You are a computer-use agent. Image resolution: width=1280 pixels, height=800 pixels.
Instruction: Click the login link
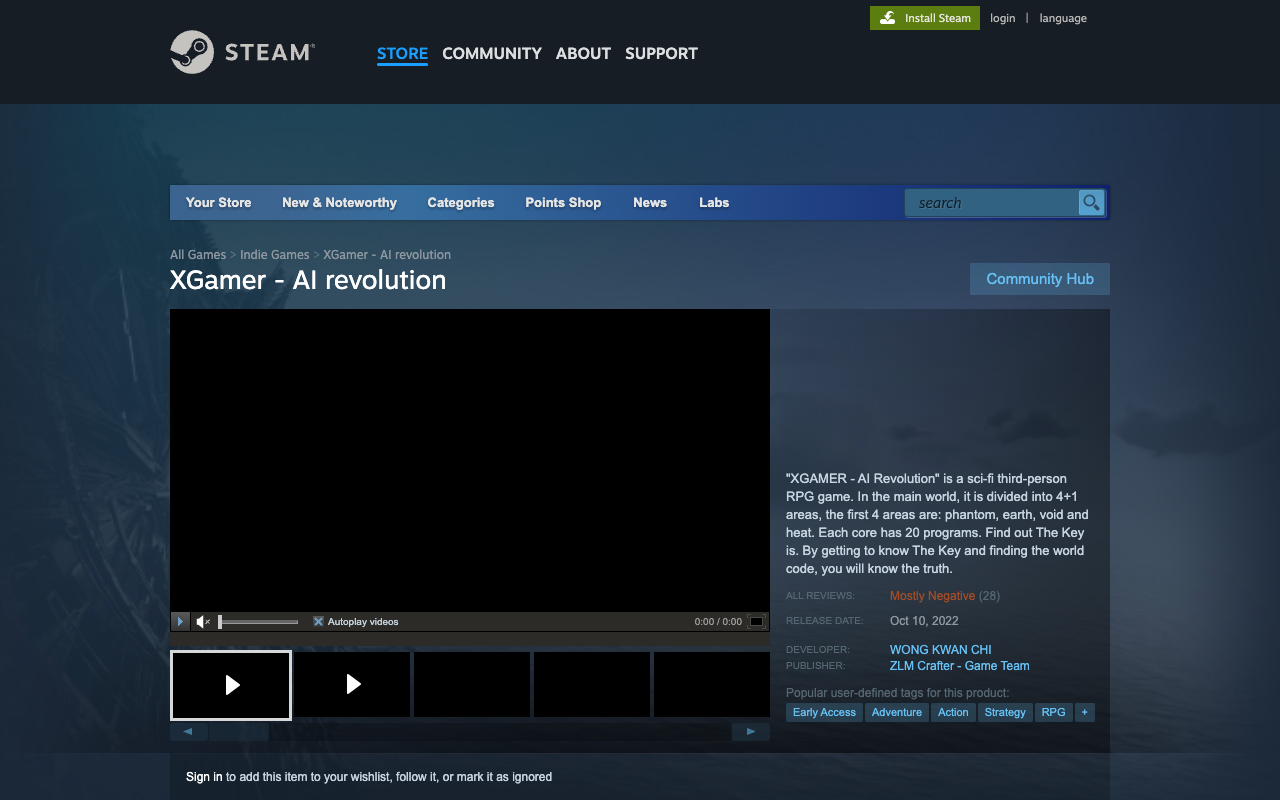click(x=1002, y=18)
